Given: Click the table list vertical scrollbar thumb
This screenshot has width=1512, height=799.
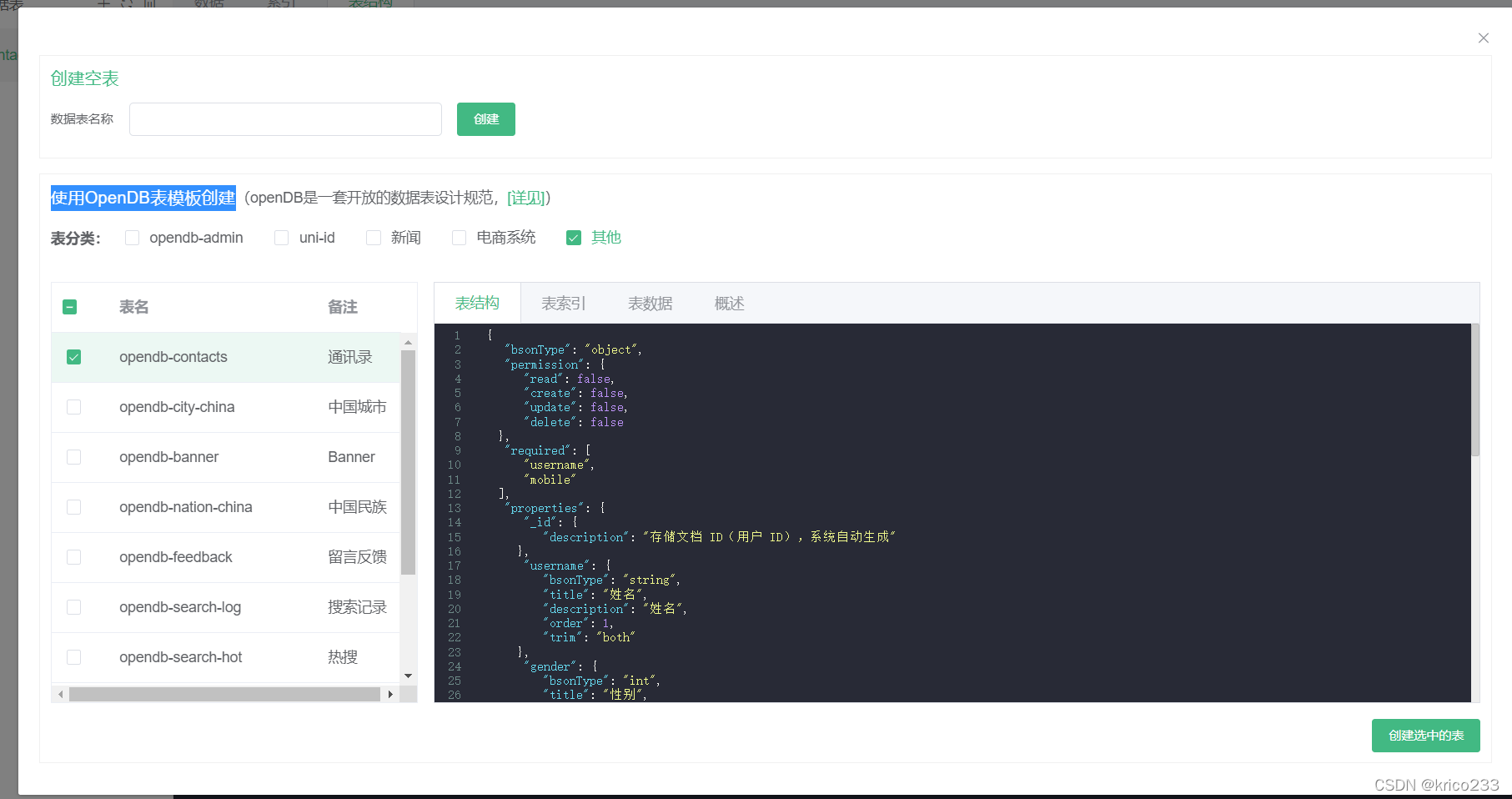Looking at the screenshot, I should [x=408, y=462].
